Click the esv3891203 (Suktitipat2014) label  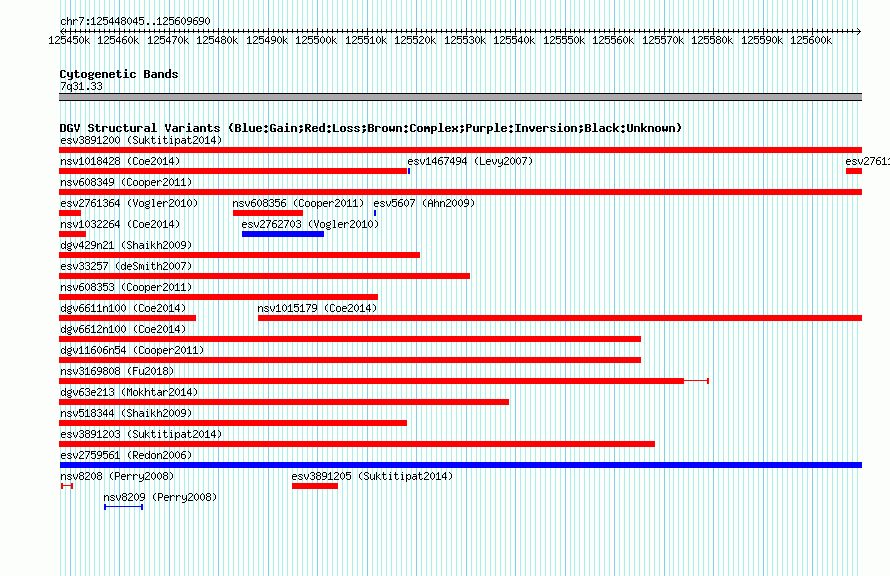141,434
